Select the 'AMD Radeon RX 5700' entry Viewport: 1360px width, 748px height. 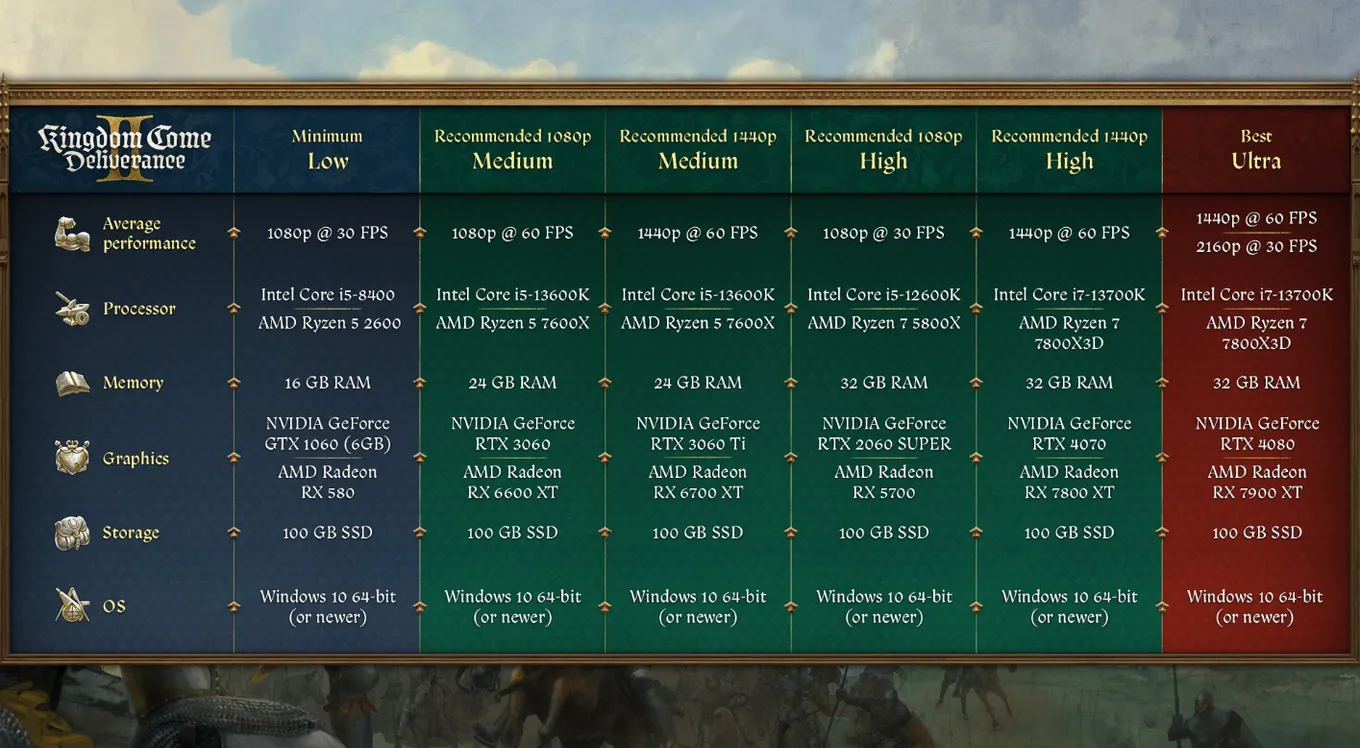tap(884, 482)
